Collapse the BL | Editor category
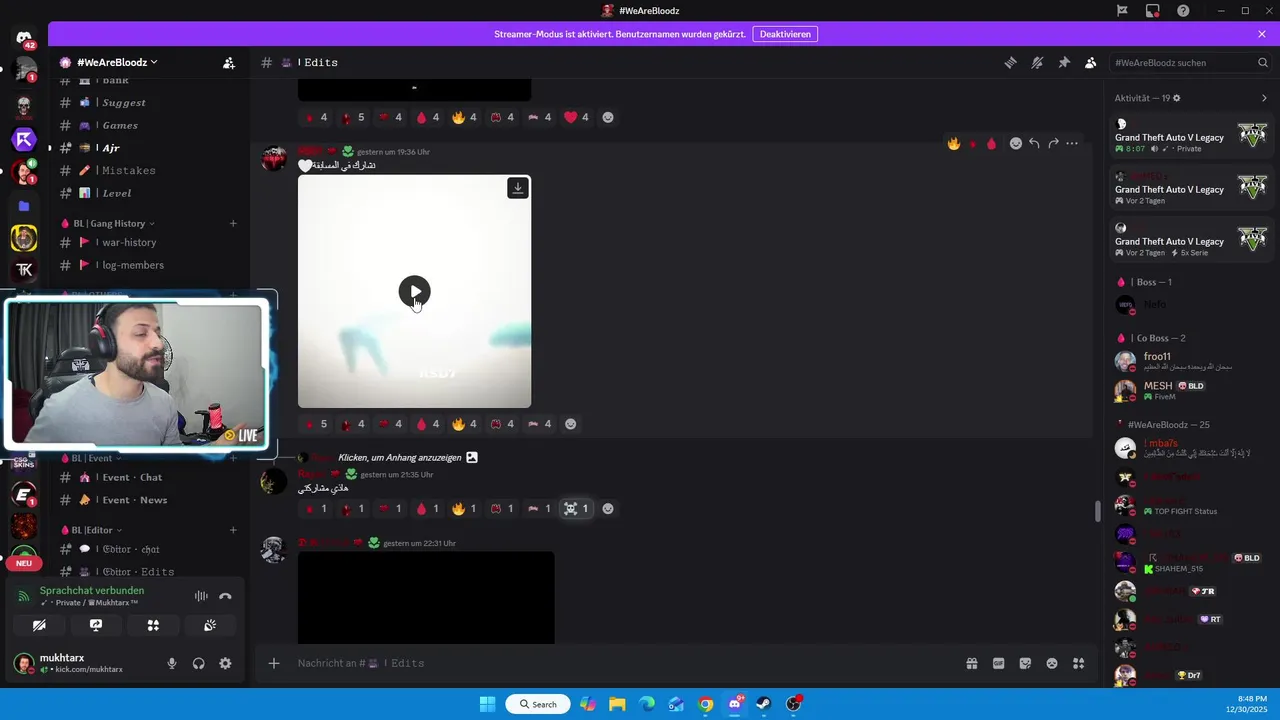The image size is (1280, 720). pos(91,530)
